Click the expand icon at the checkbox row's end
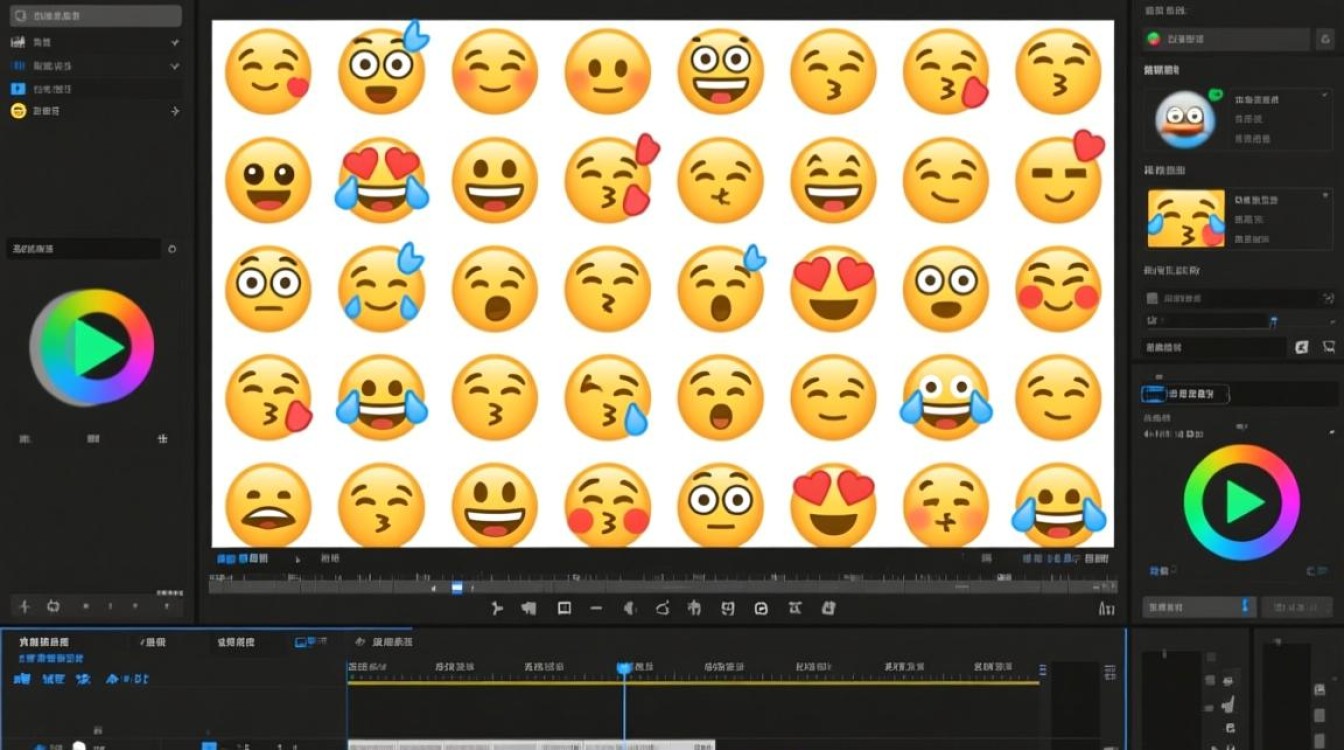This screenshot has height=750, width=1344. 1328,298
